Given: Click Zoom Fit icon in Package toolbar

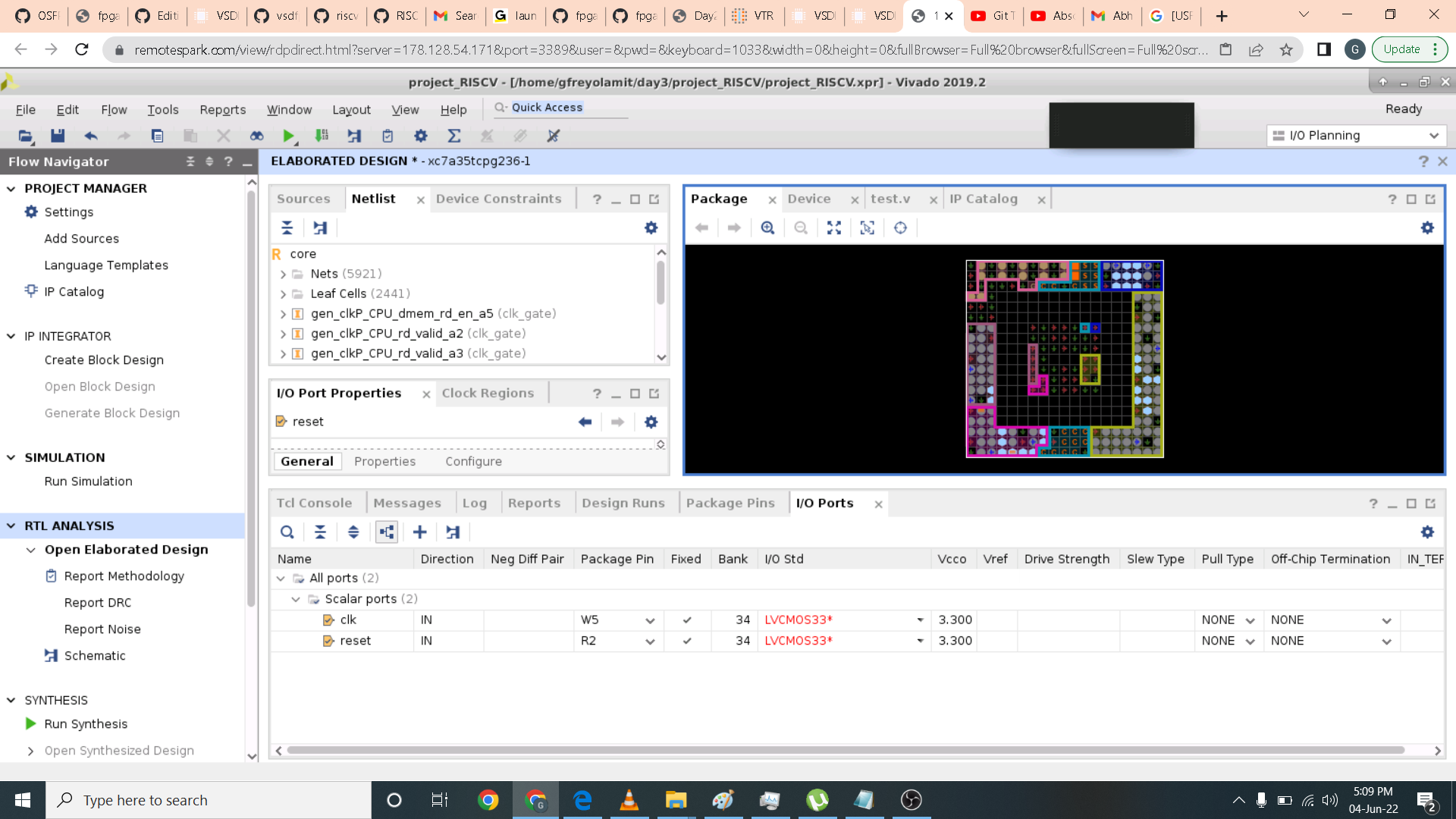Looking at the screenshot, I should 834,228.
